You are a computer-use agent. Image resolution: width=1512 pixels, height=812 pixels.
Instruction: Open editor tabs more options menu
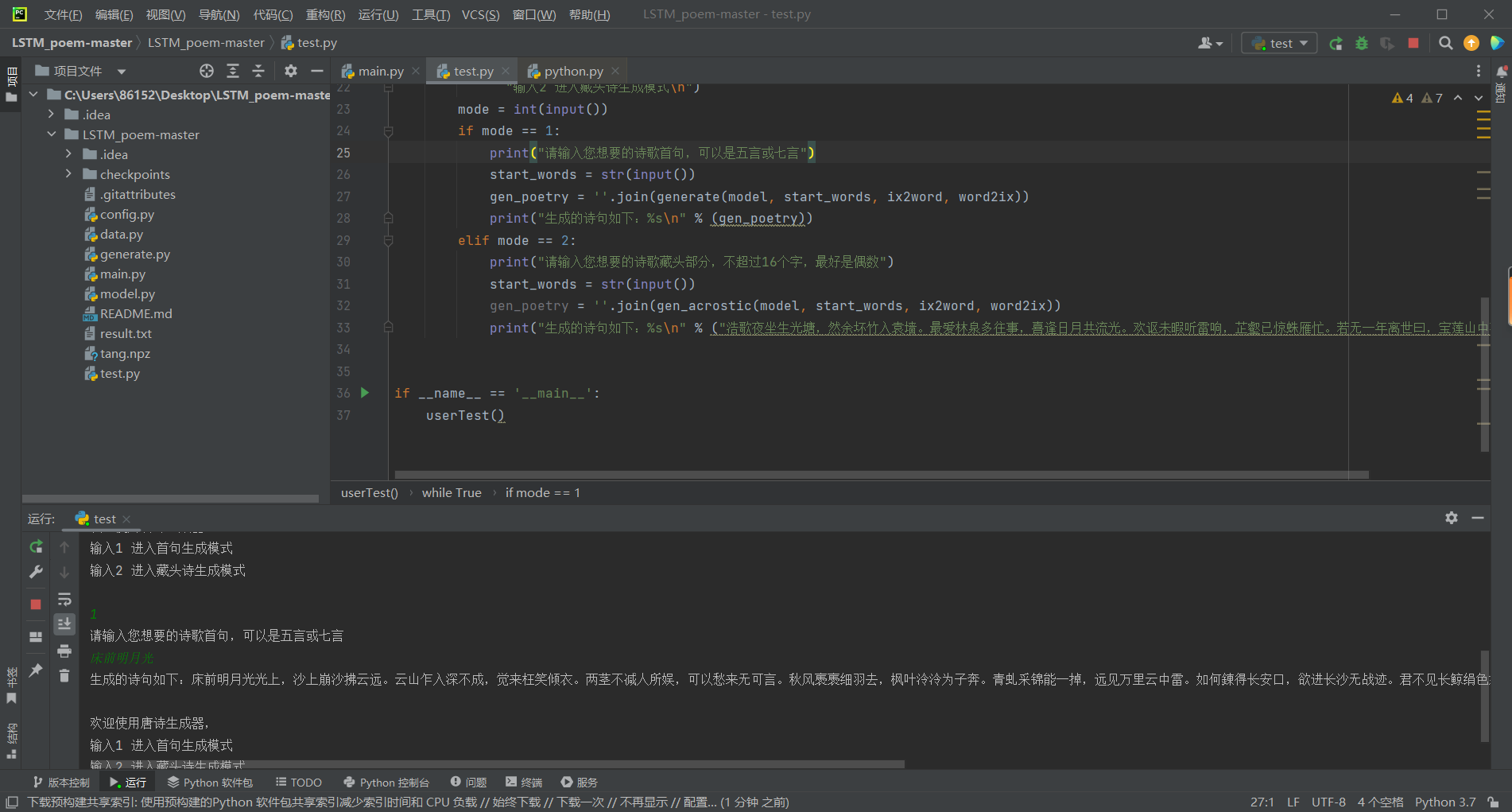point(1479,71)
